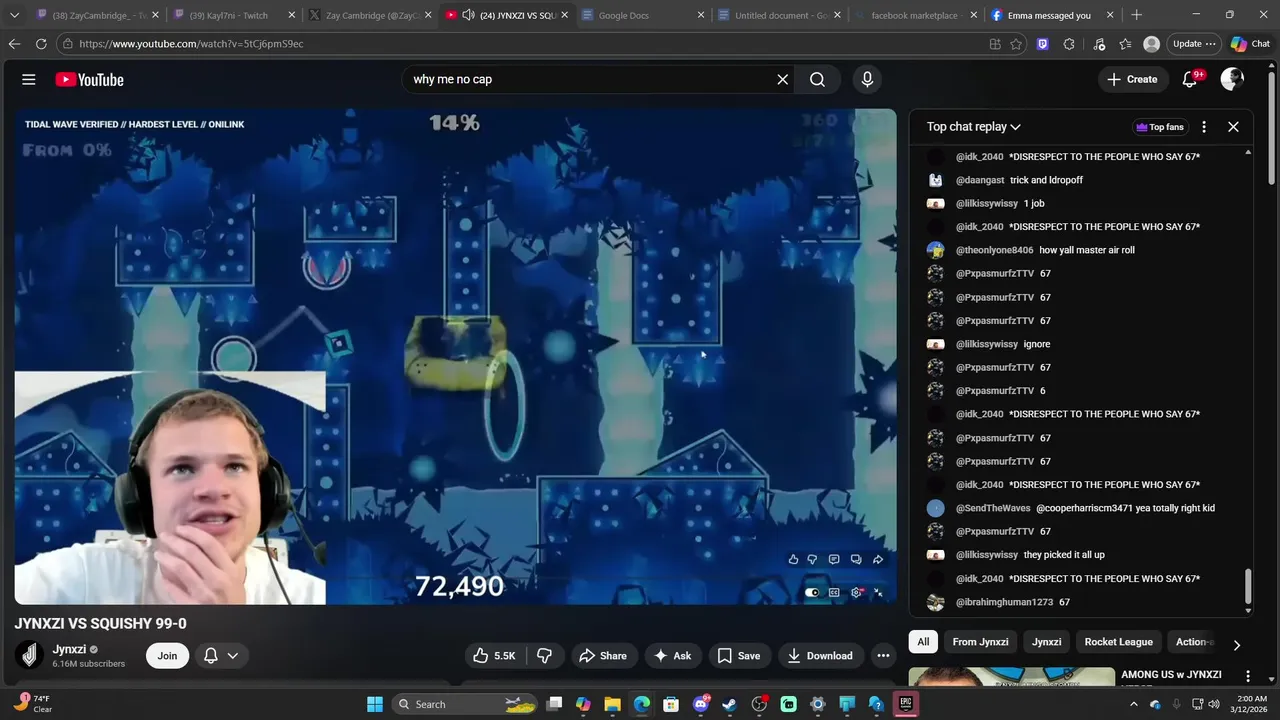The image size is (1280, 720).
Task: Open Steam from the taskbar
Action: tap(729, 704)
